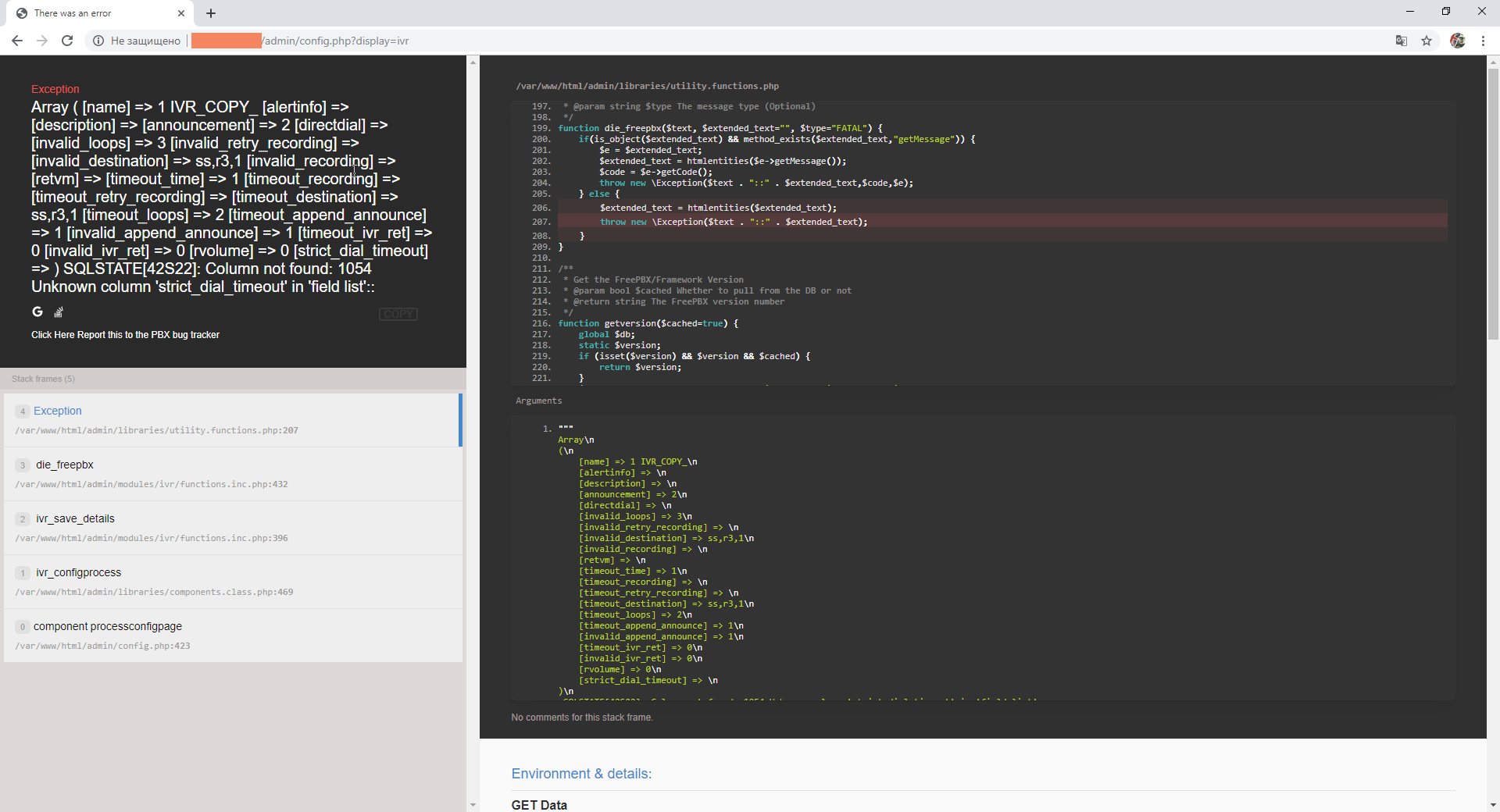Open the Translate this page icon
The image size is (1500, 812).
point(1402,41)
